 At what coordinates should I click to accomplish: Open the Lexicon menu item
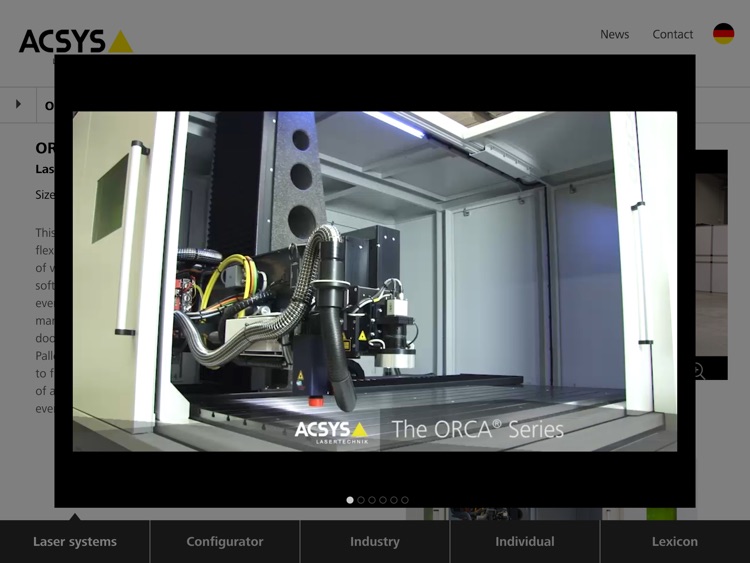675,541
